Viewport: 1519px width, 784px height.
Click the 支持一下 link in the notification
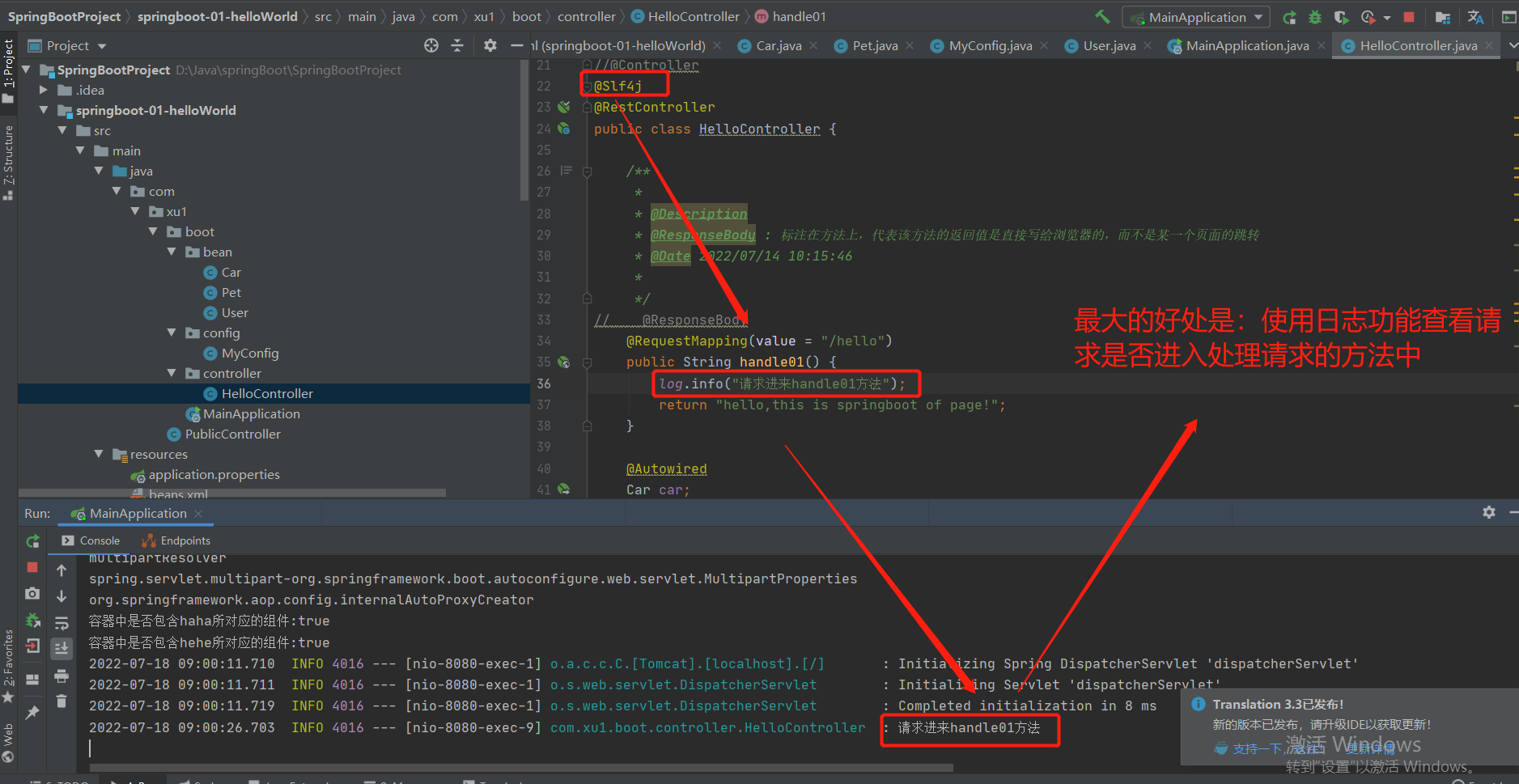tap(1258, 748)
